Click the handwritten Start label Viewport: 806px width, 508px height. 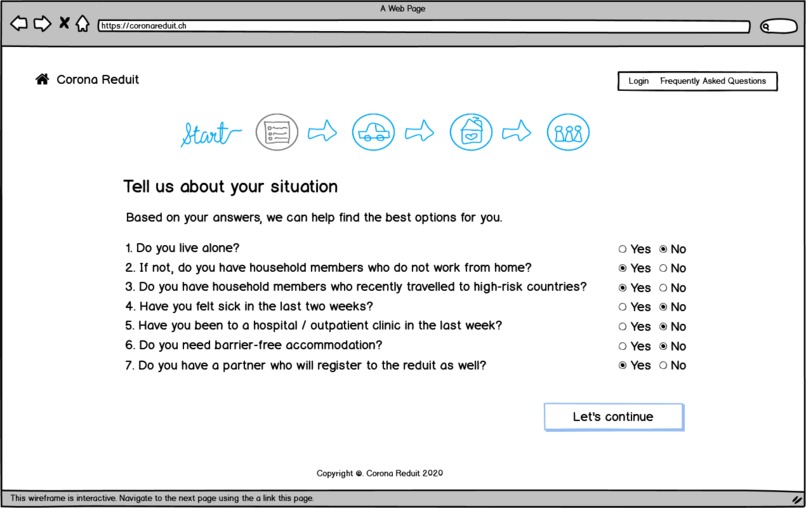coord(210,134)
